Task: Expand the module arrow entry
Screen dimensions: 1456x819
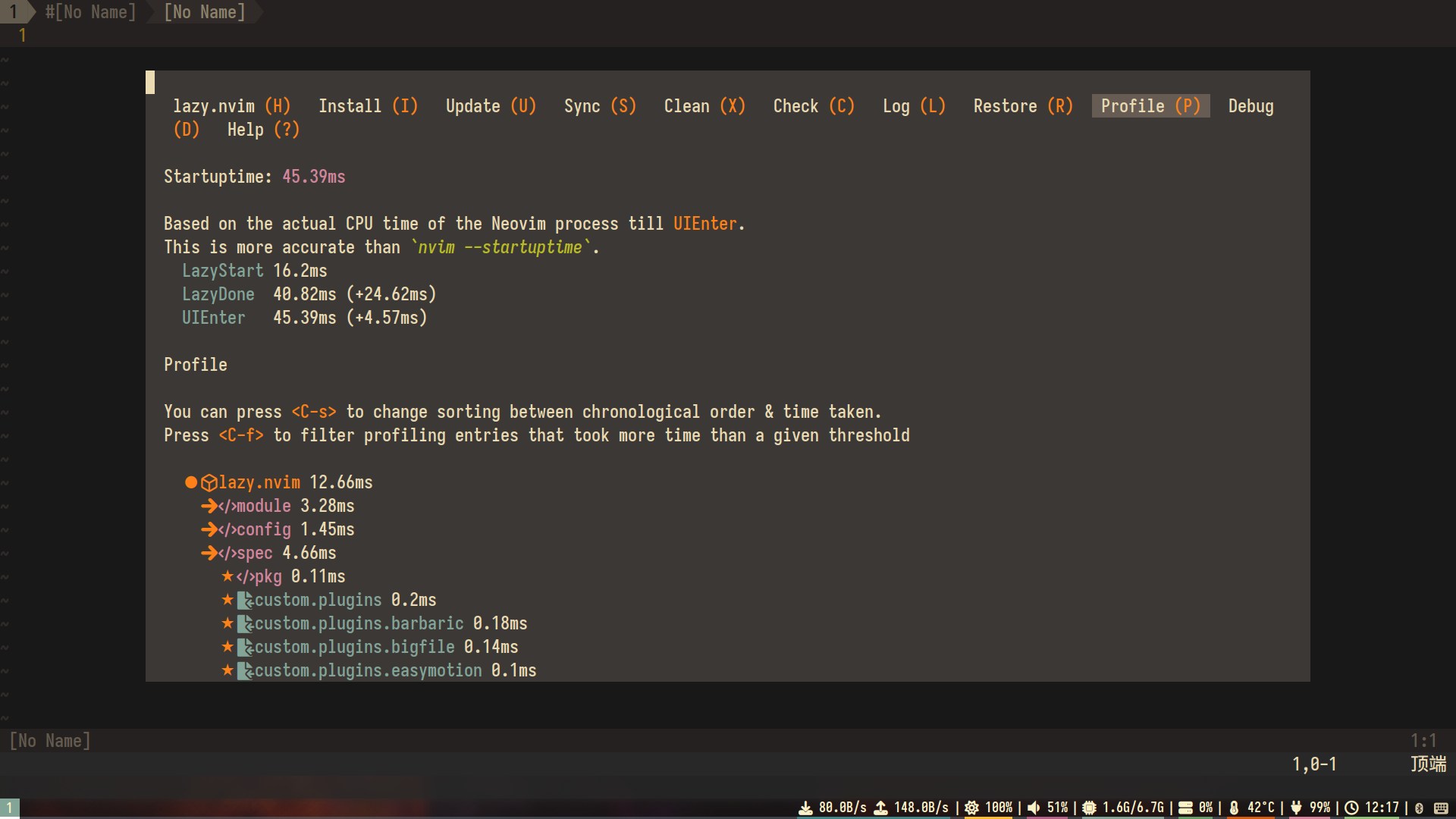Action: pos(209,506)
